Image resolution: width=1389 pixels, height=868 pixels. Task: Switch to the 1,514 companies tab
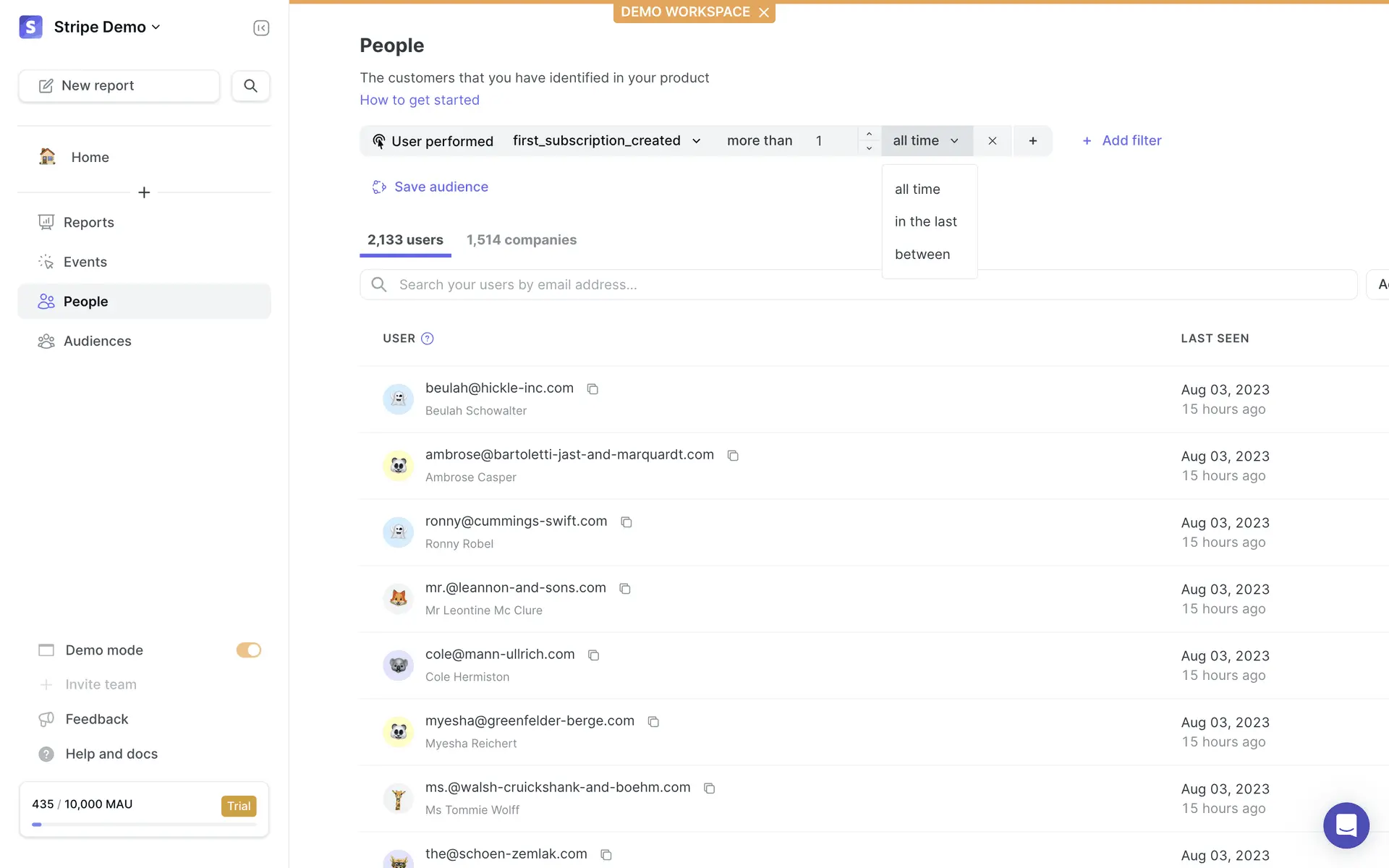tap(521, 240)
